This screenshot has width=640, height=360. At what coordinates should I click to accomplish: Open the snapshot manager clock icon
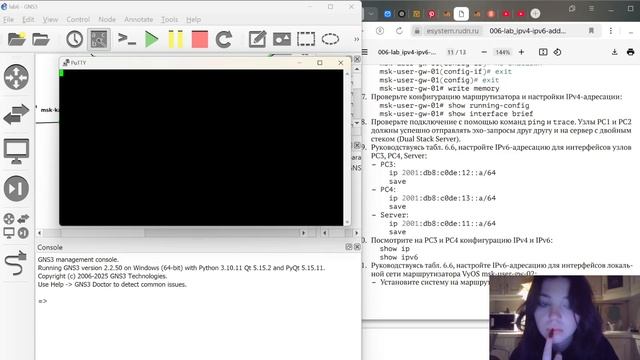[74, 39]
